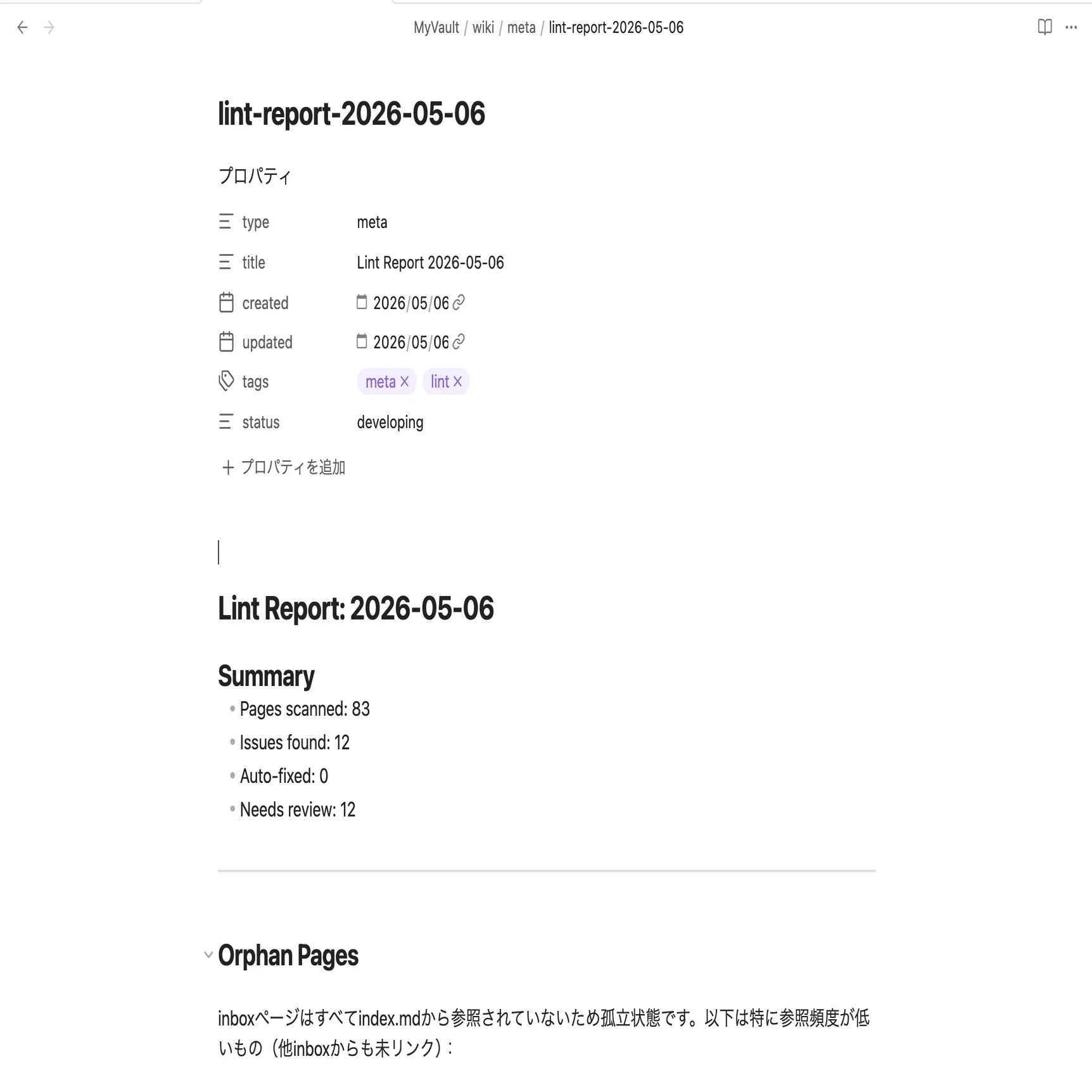
Task: Collapse the Orphan Pages section
Action: tap(208, 955)
